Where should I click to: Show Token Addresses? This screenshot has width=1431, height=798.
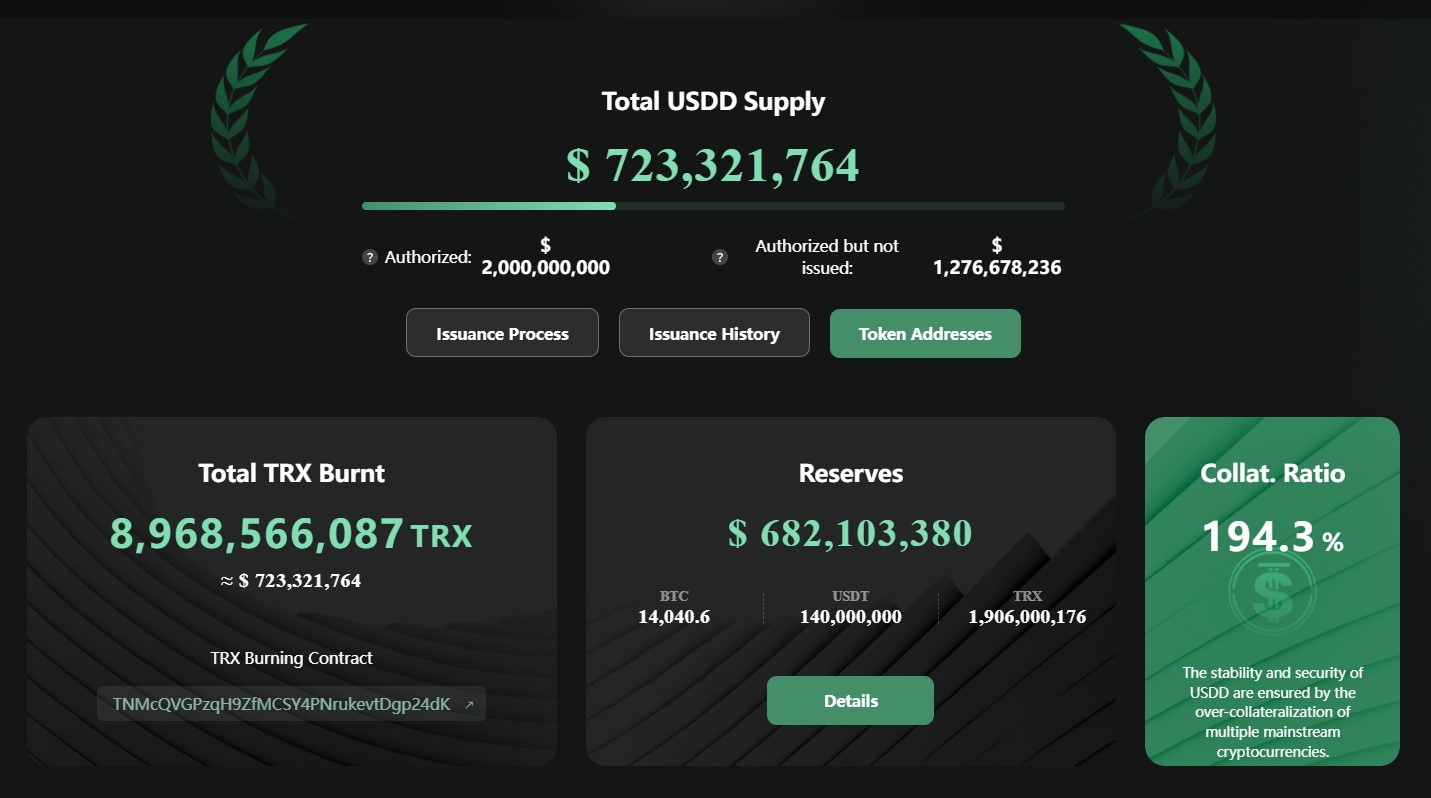(x=925, y=333)
